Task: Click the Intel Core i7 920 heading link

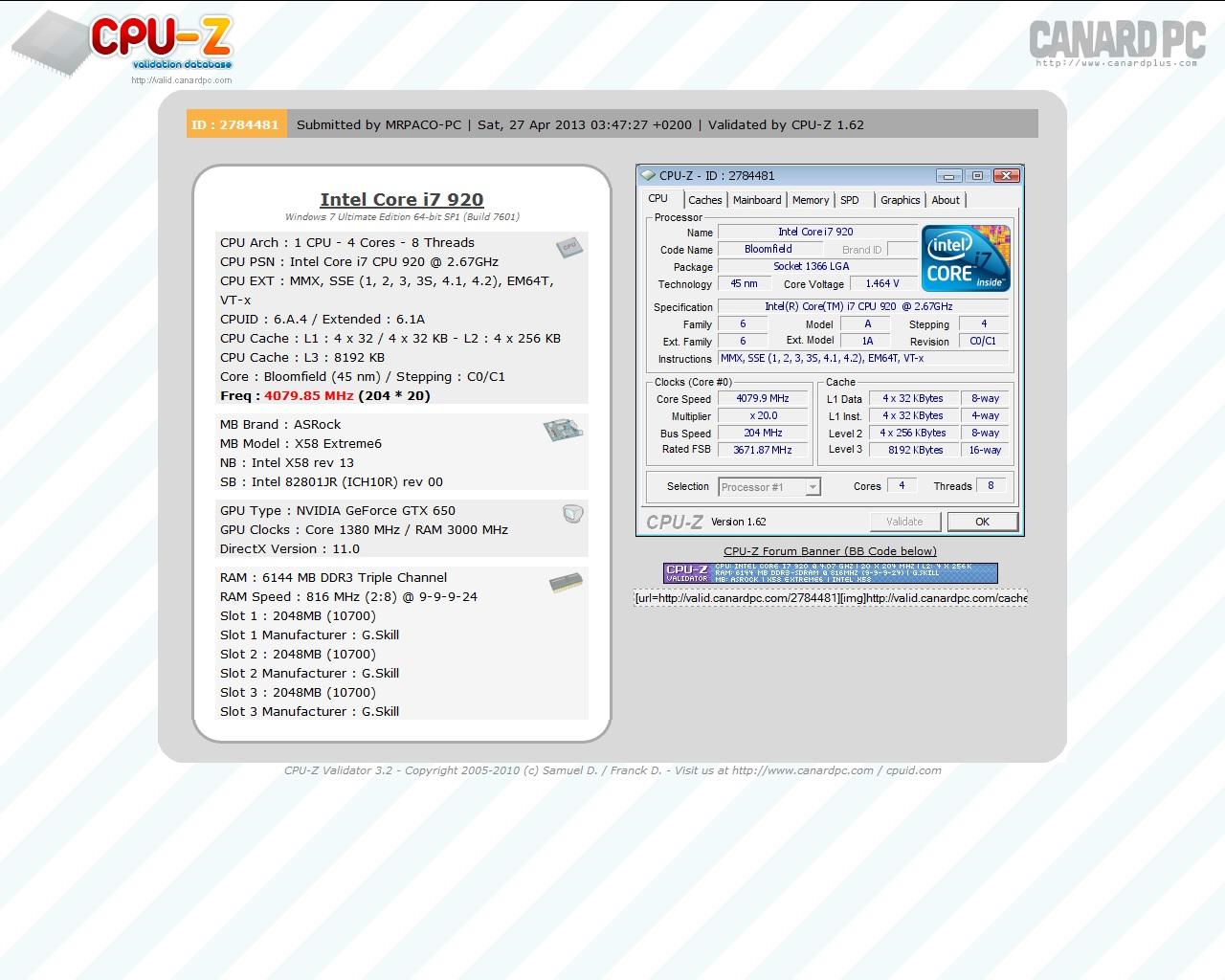Action: pyautogui.click(x=402, y=199)
